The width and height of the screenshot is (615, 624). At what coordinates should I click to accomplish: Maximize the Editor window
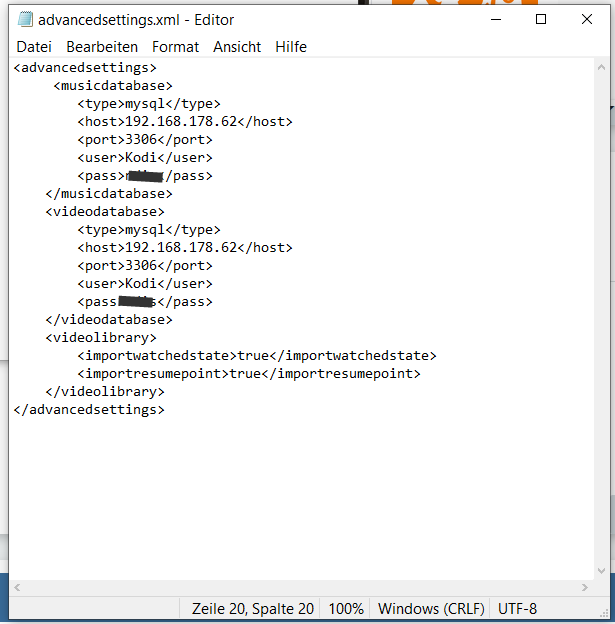[x=541, y=19]
